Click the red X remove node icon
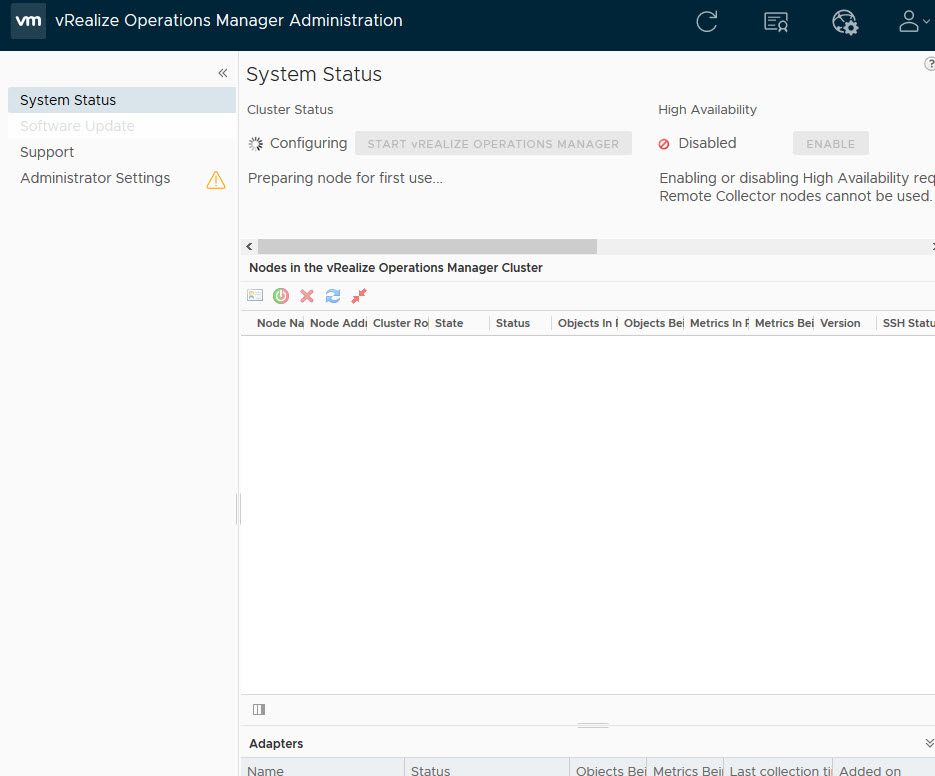 [307, 296]
